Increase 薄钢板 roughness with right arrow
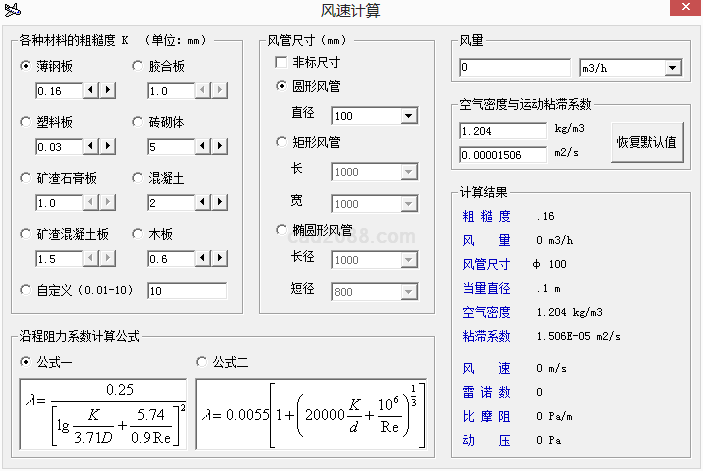This screenshot has width=703, height=471. 108,91
